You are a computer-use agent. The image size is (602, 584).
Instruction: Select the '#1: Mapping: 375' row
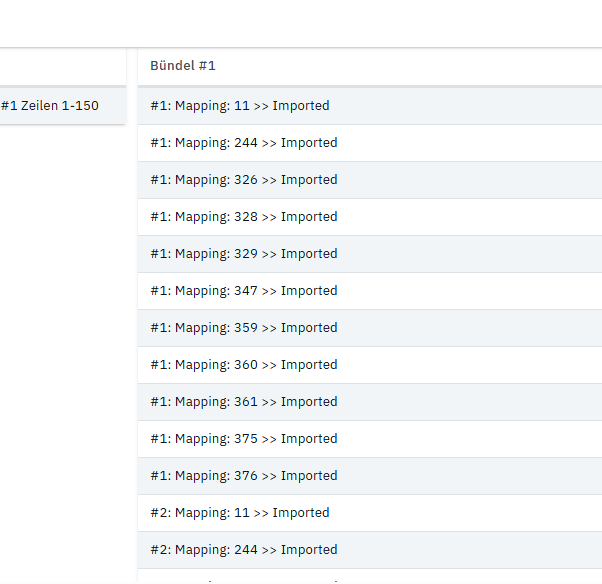(244, 439)
